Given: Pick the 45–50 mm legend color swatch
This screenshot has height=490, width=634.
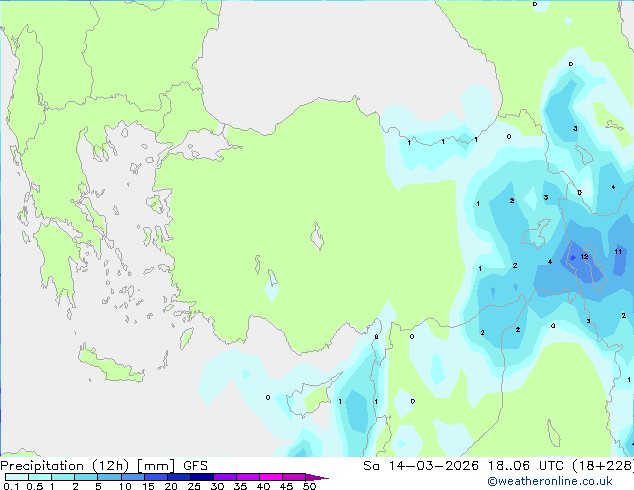Looking at the screenshot, I should pyautogui.click(x=294, y=477).
